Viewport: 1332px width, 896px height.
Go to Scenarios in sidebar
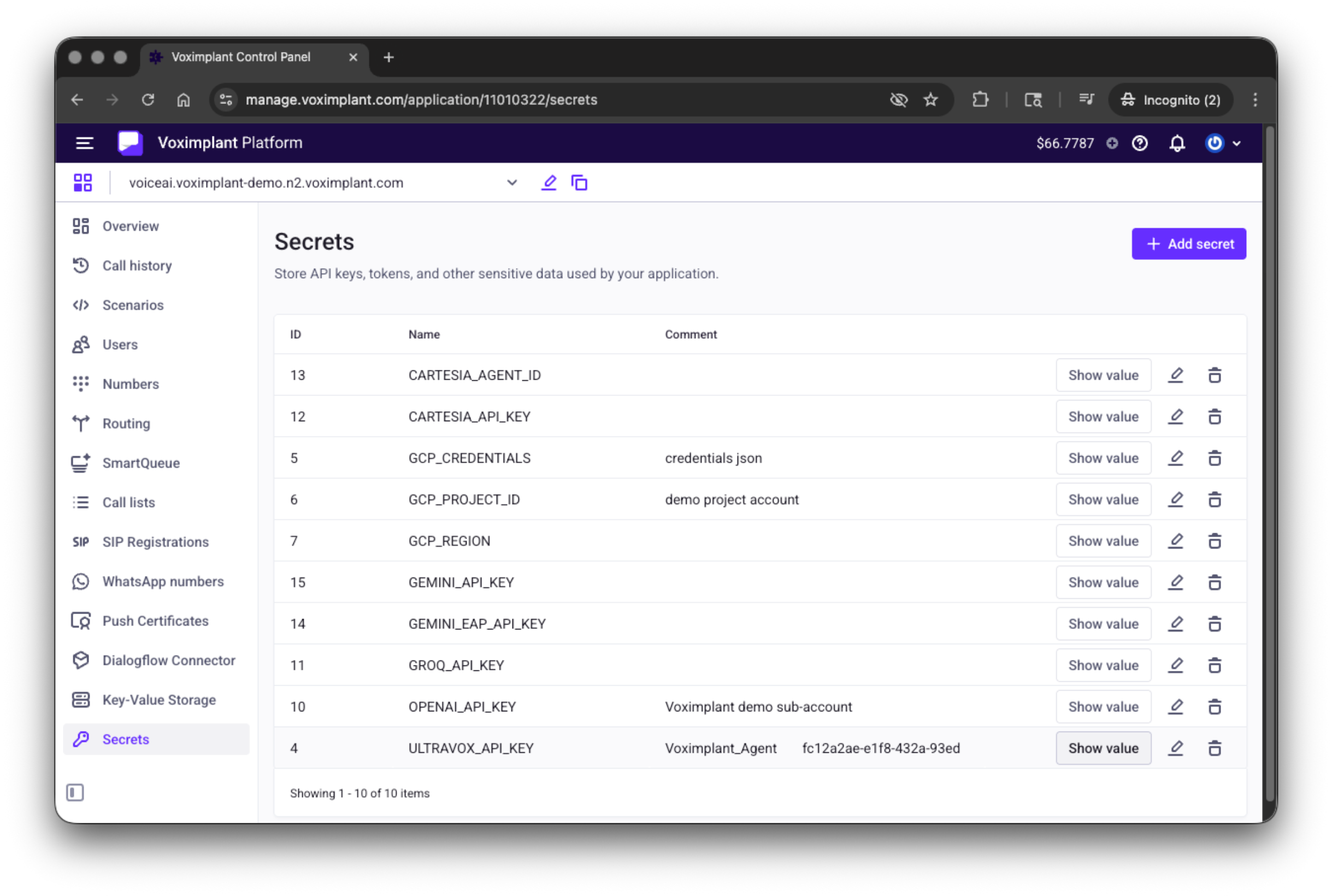click(x=133, y=305)
